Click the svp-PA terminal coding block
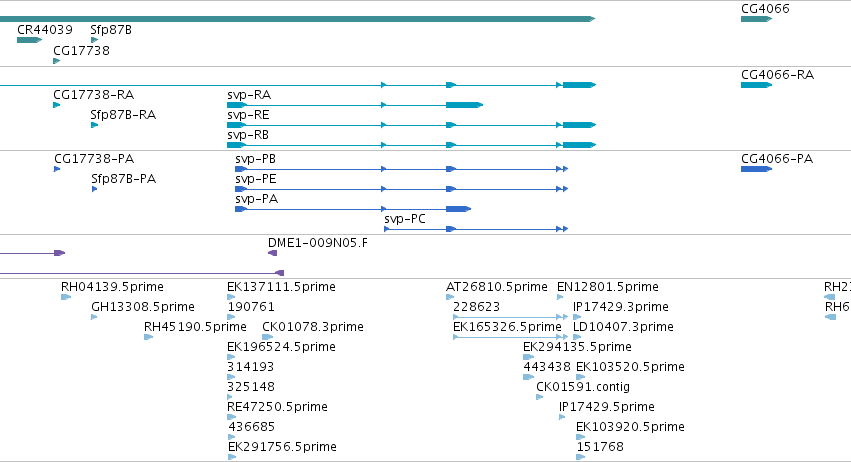The width and height of the screenshot is (851, 462). point(458,209)
